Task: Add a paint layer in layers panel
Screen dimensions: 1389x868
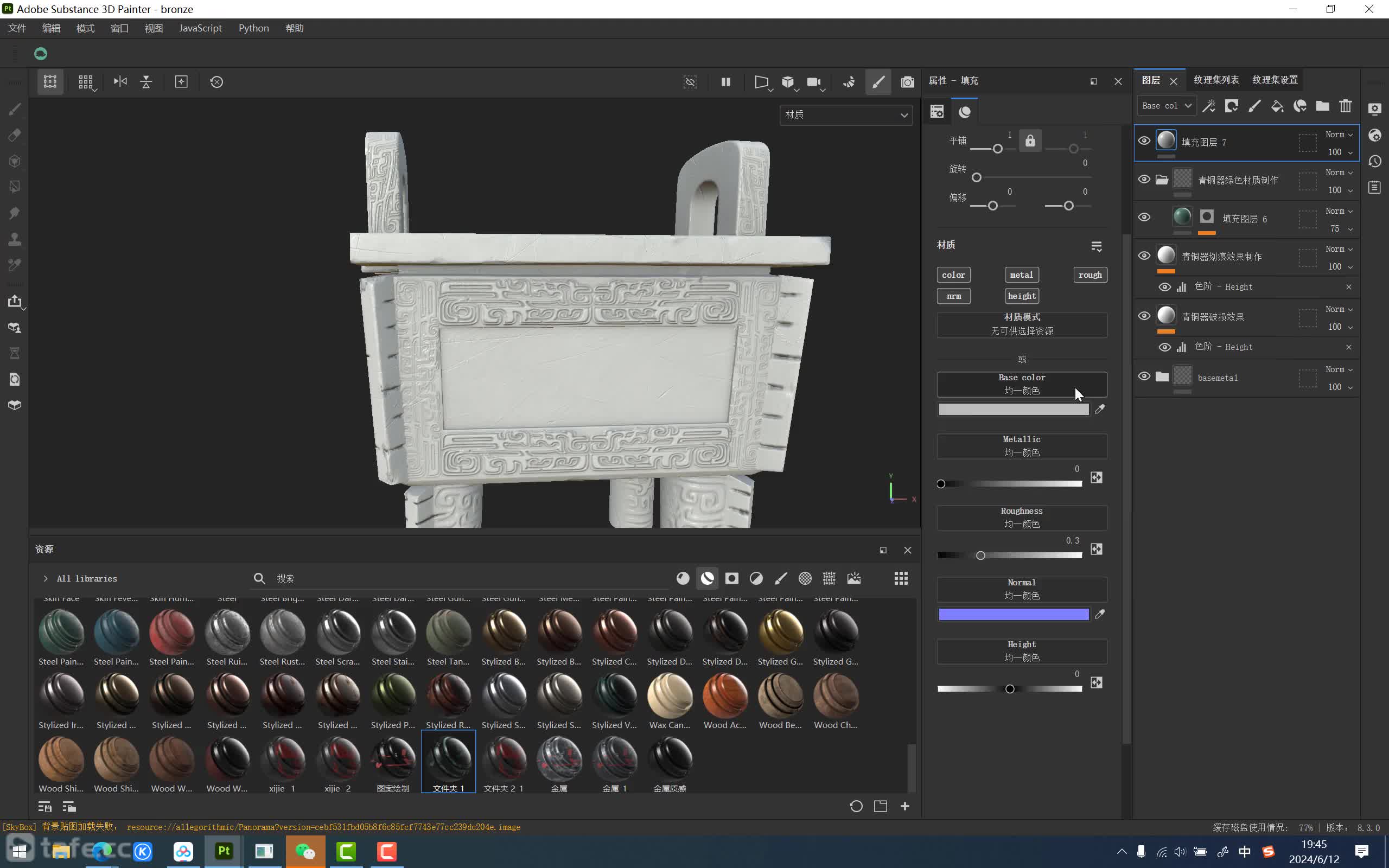Action: 1254,106
